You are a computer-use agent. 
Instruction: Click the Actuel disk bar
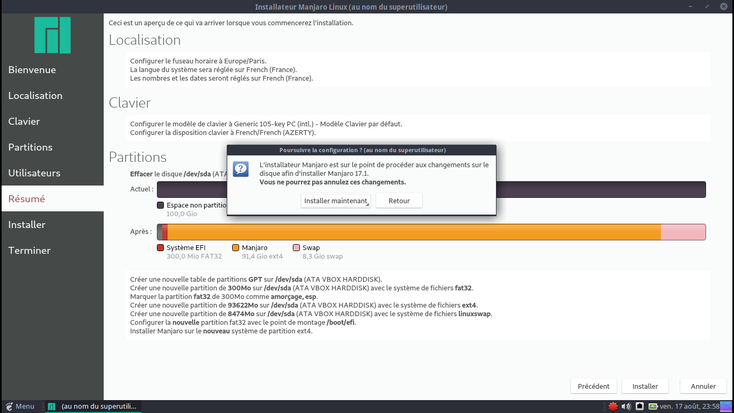tap(431, 190)
